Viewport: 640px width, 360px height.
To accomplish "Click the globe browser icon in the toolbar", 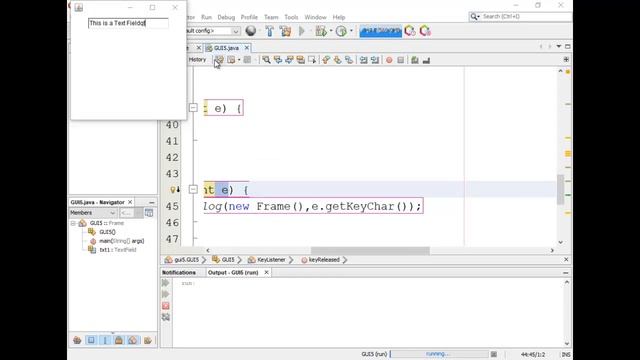I will [x=251, y=31].
